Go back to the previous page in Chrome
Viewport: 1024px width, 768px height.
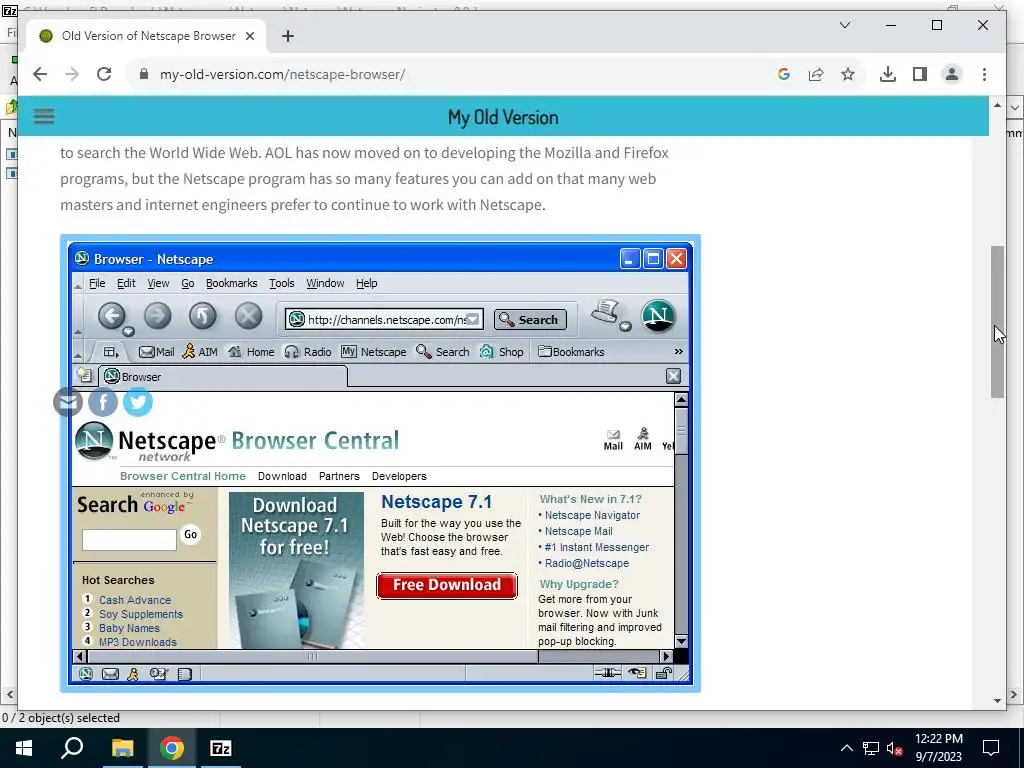[x=40, y=74]
